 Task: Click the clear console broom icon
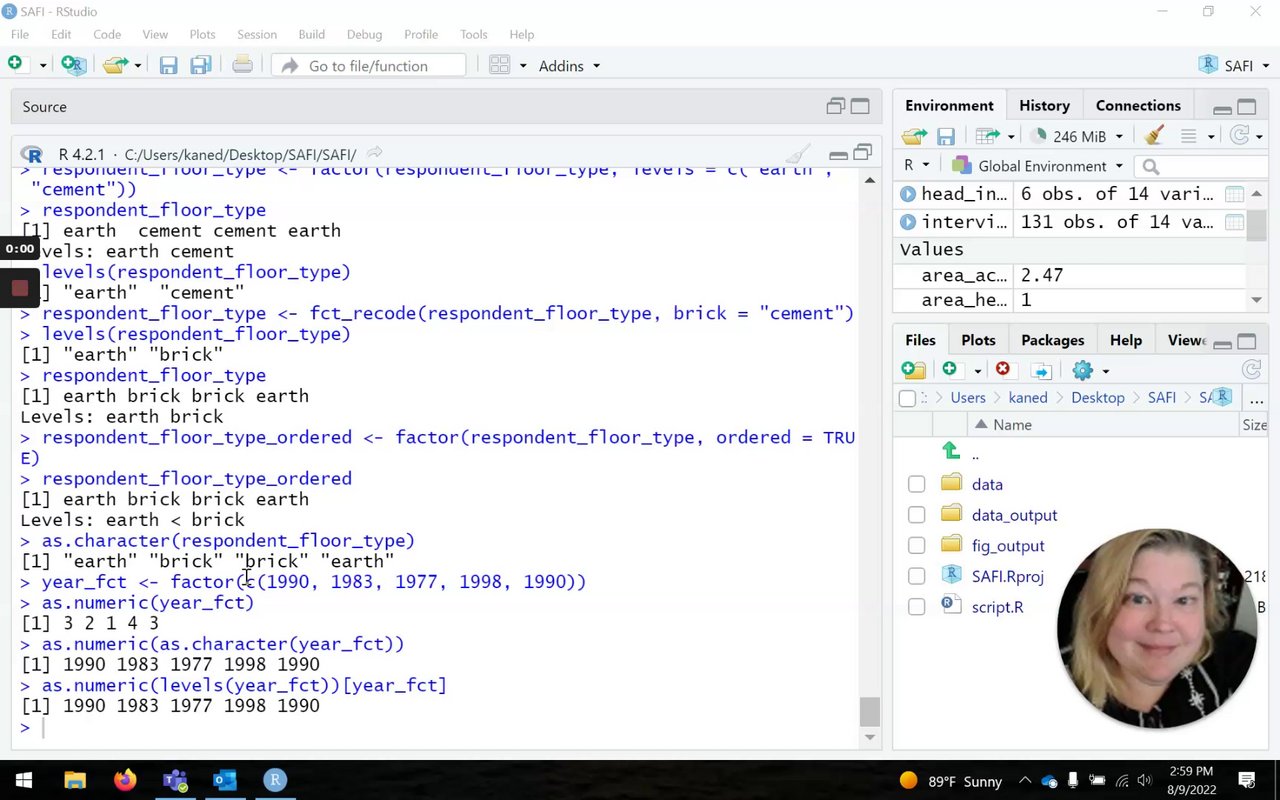click(798, 154)
